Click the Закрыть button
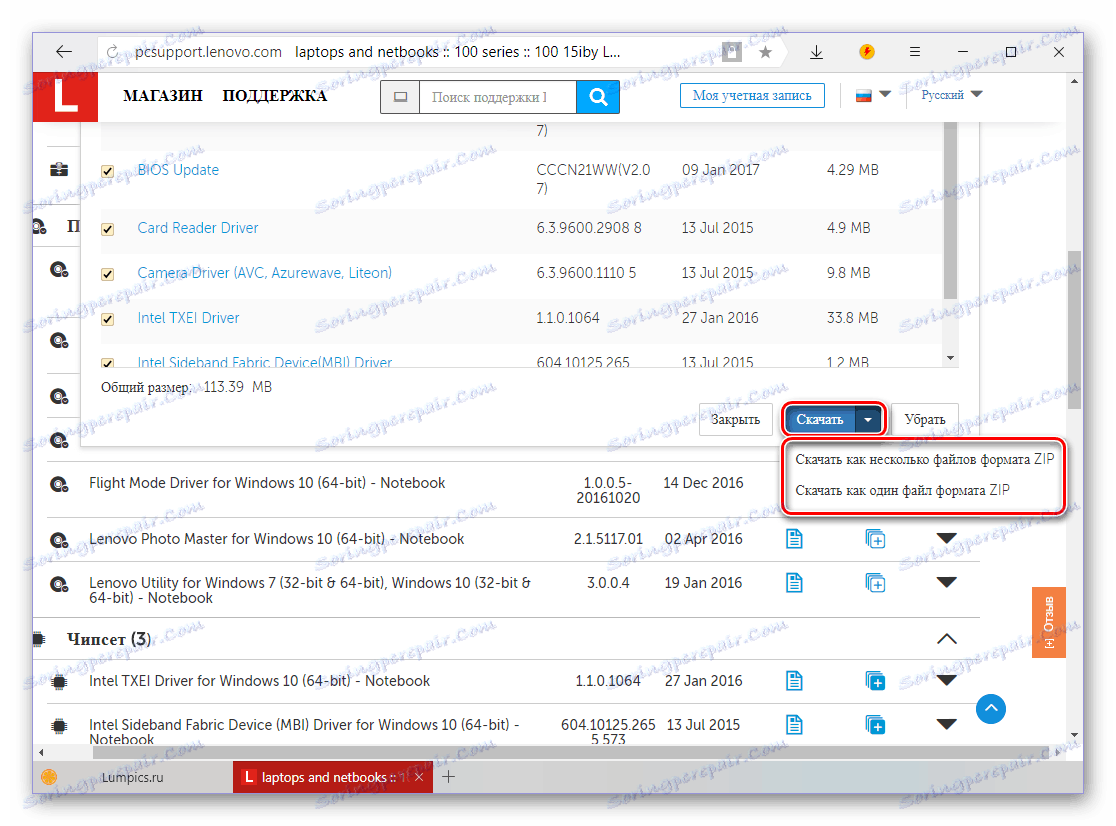Image resolution: width=1116 pixels, height=826 pixels. tap(735, 419)
